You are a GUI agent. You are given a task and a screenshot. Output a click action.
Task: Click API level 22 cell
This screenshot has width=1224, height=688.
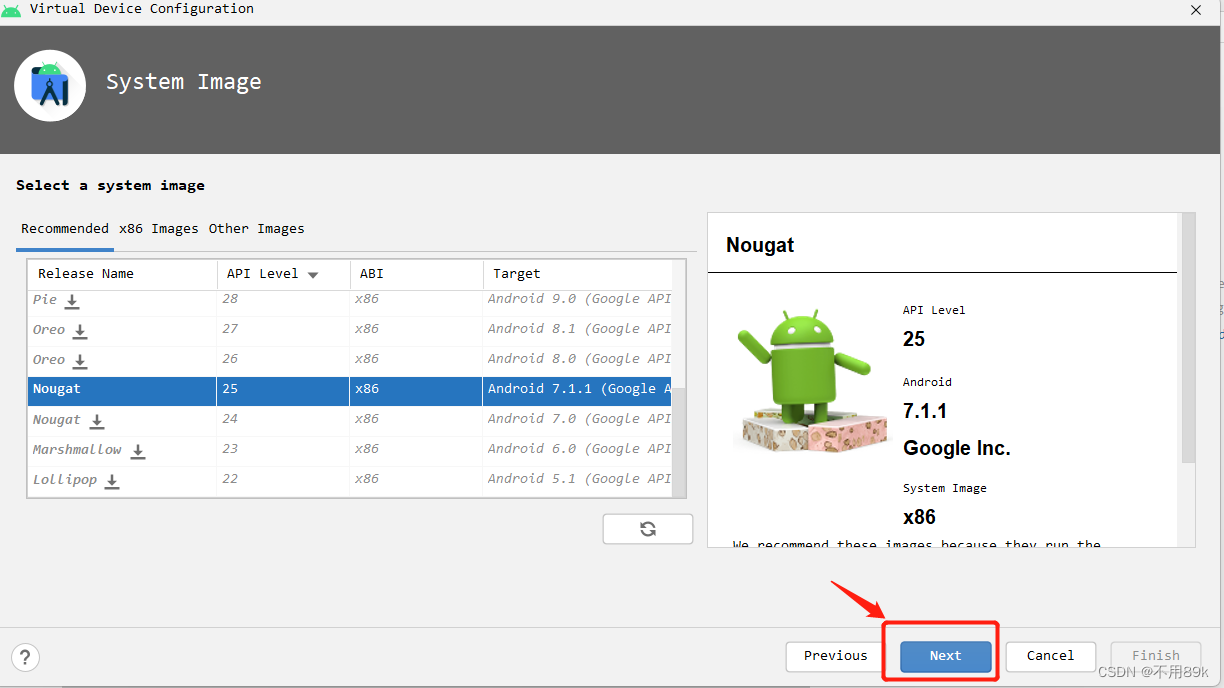[x=283, y=481]
